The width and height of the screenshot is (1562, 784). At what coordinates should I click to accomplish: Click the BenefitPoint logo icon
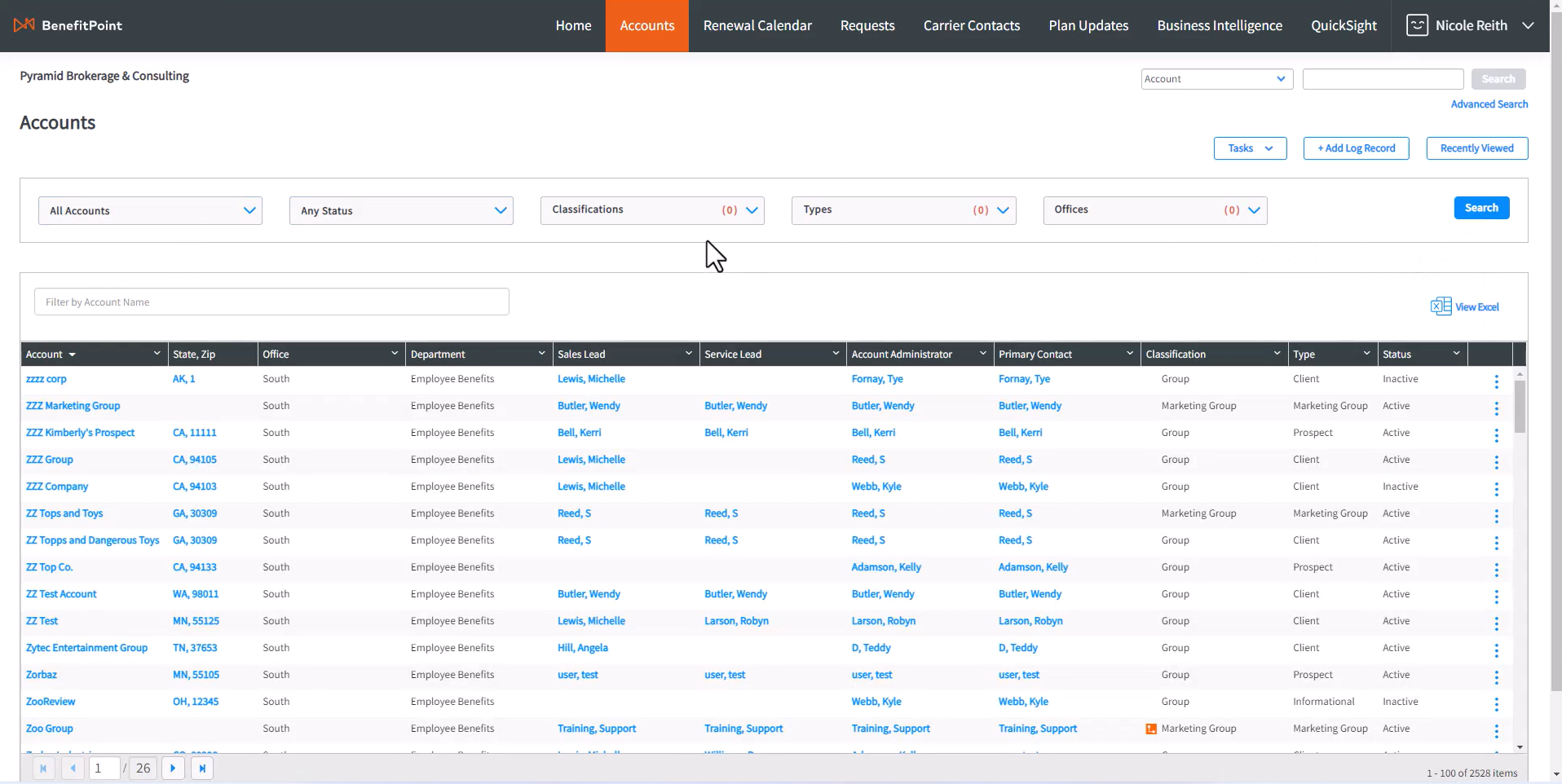(24, 25)
